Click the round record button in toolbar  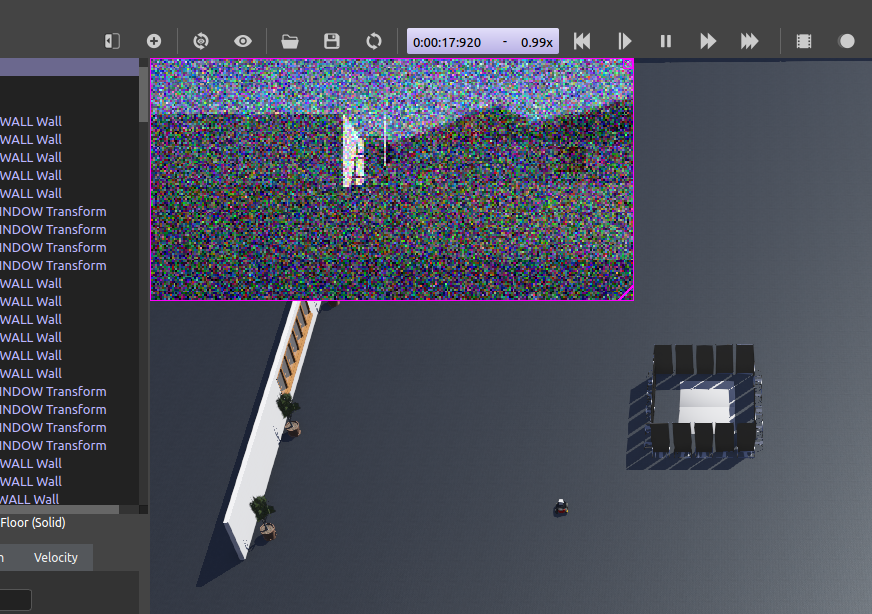pyautogui.click(x=847, y=41)
